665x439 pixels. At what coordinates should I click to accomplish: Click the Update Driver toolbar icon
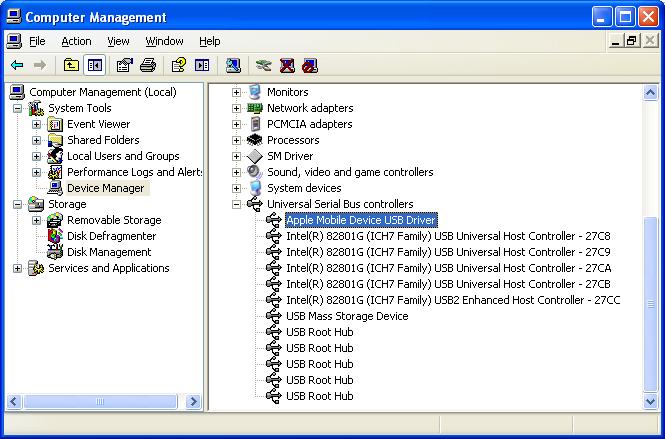click(263, 65)
